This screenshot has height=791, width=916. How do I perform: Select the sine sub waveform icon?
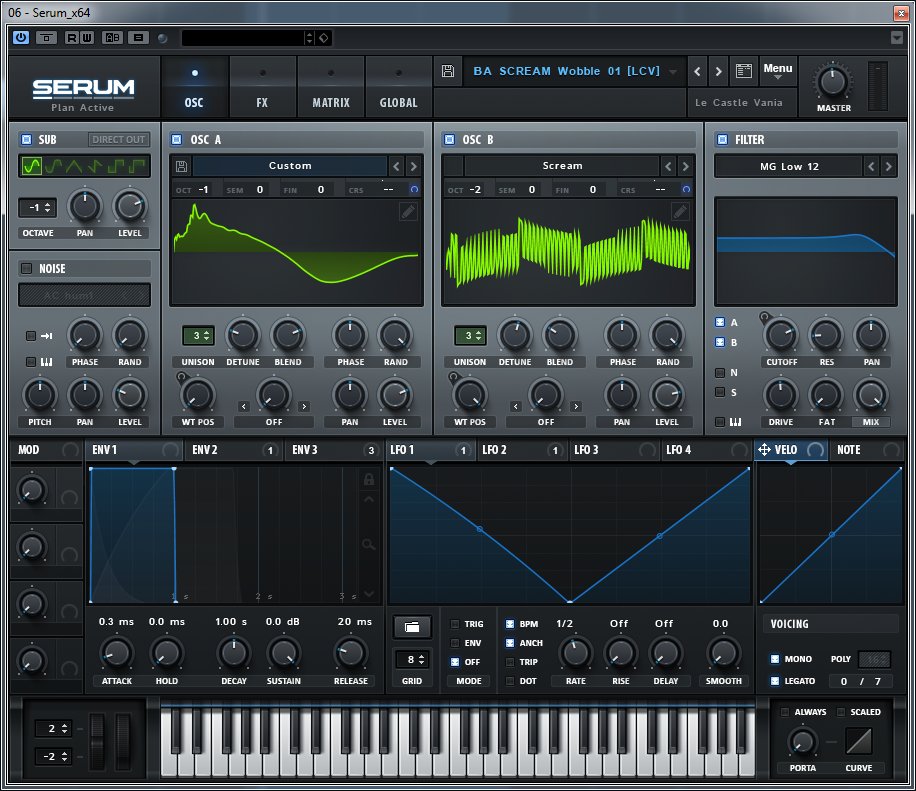click(x=32, y=166)
